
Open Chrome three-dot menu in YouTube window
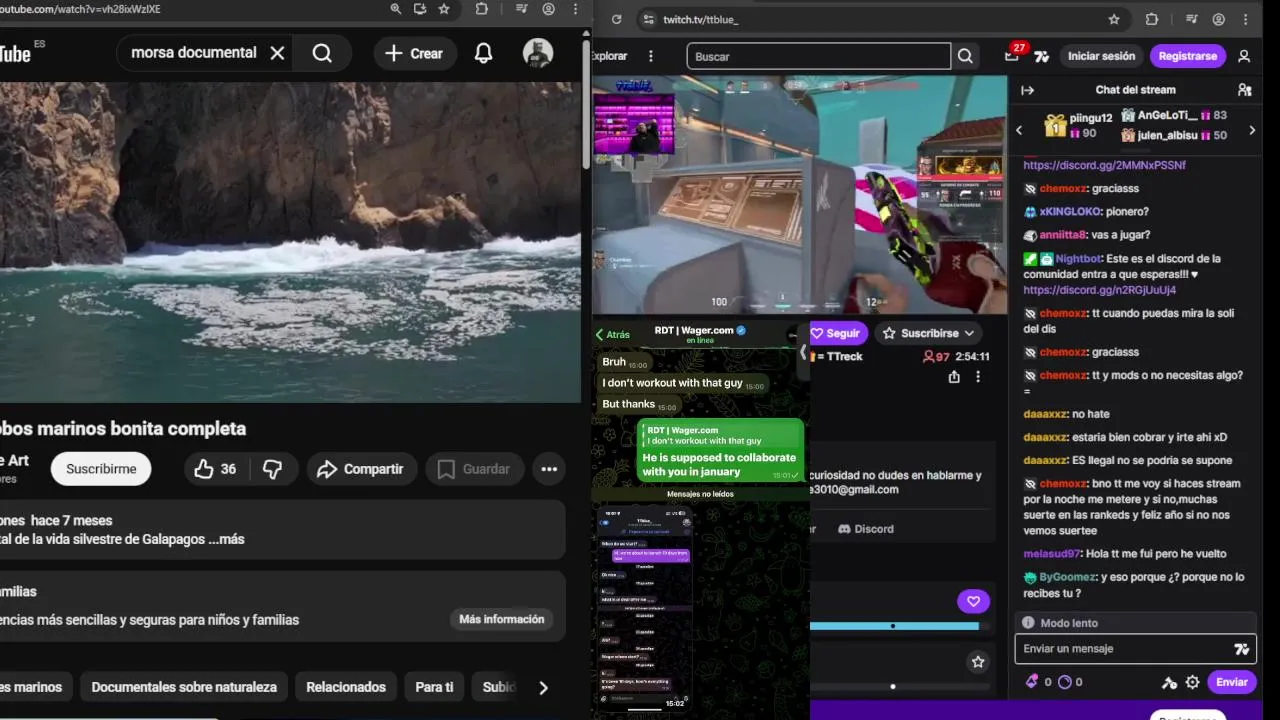coord(576,9)
